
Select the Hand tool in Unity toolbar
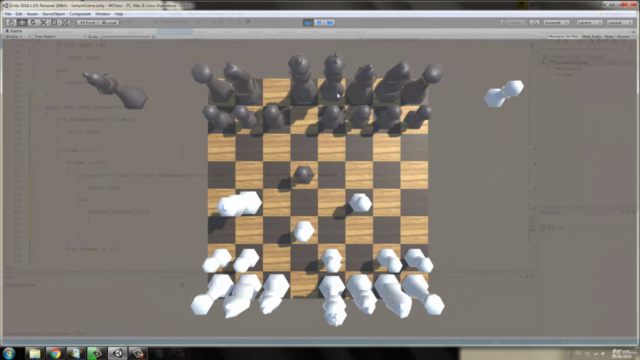(x=11, y=22)
